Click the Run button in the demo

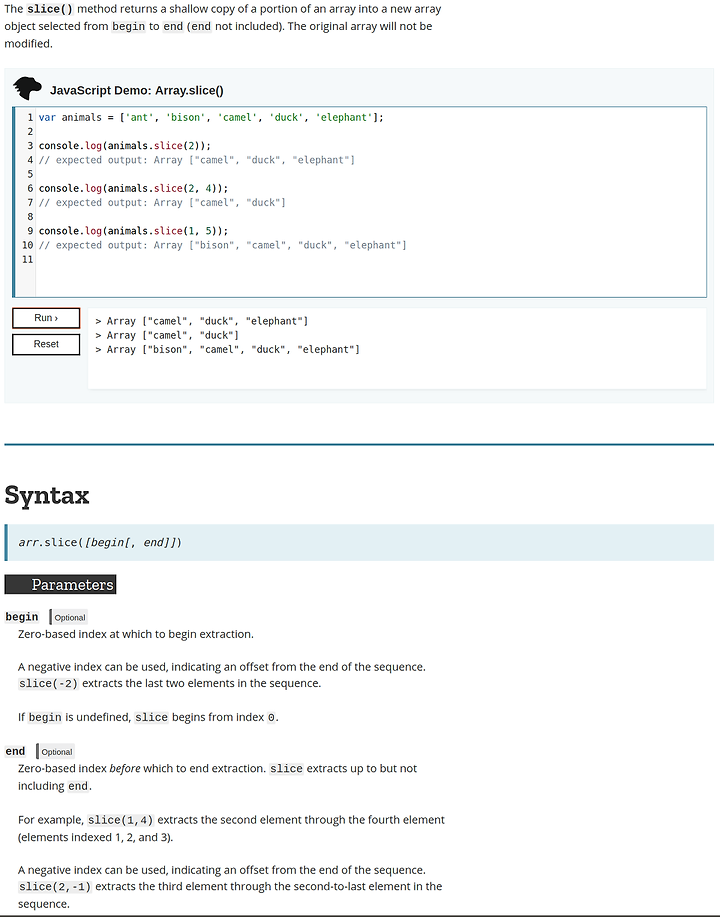click(x=46, y=318)
